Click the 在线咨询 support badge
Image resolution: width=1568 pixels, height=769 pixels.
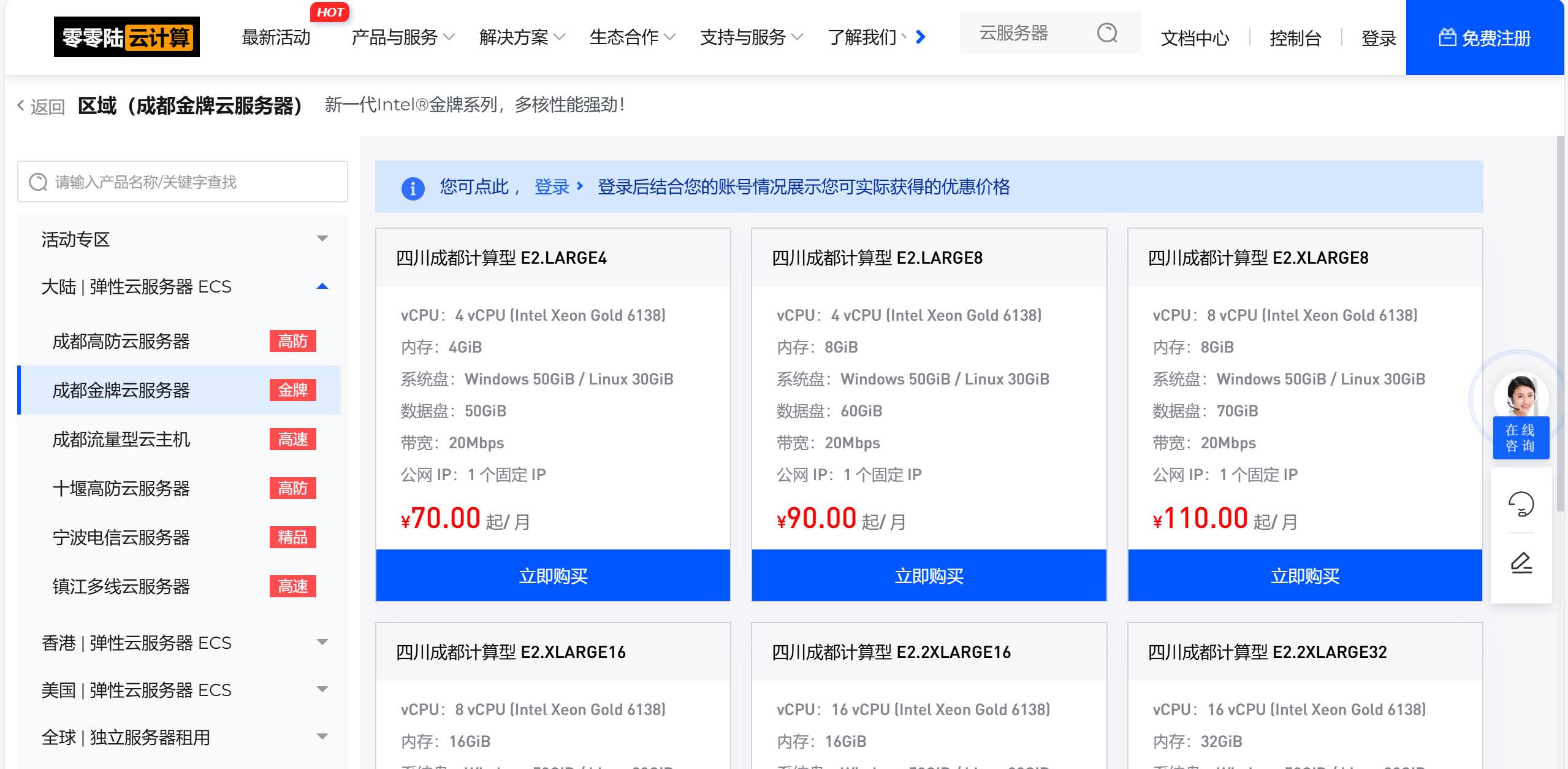tap(1521, 437)
